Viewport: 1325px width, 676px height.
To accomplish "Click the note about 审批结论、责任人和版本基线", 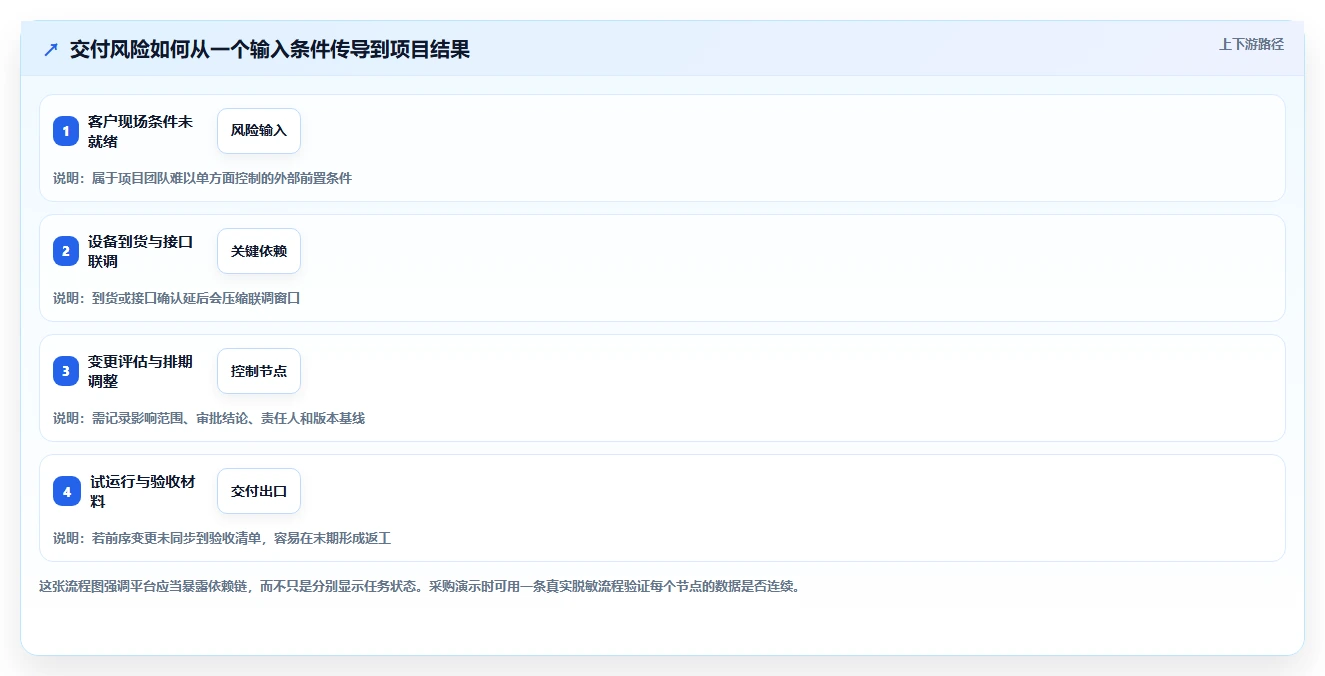I will tap(208, 418).
